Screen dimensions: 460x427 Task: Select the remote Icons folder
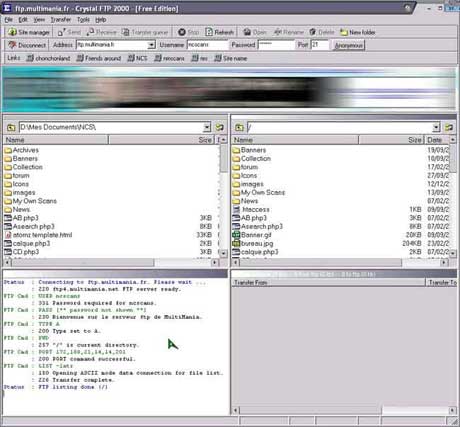coord(245,175)
